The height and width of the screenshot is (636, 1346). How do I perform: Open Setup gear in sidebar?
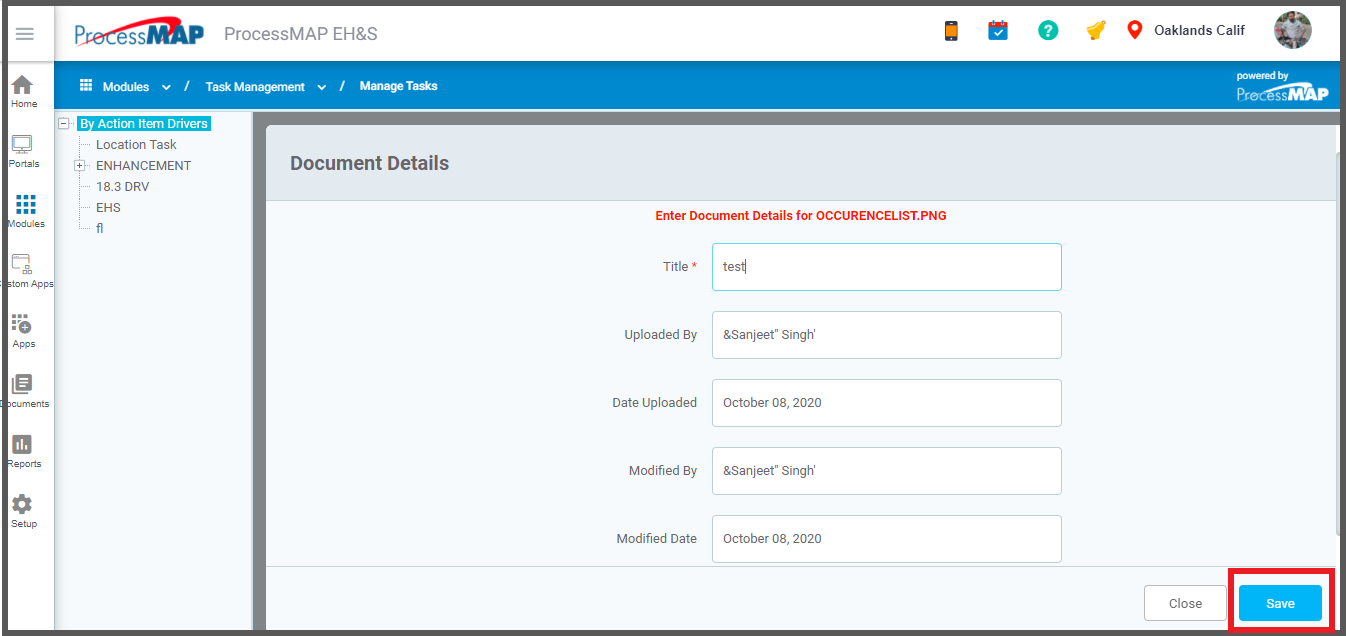(24, 512)
